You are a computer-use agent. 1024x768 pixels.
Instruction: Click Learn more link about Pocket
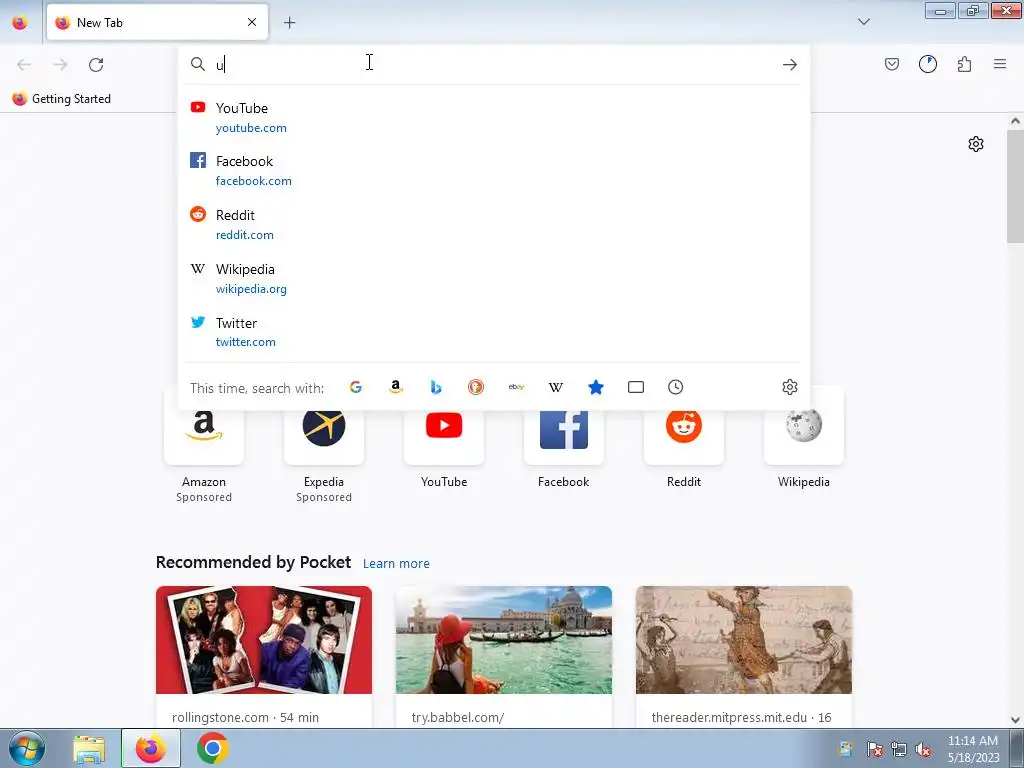pos(396,564)
